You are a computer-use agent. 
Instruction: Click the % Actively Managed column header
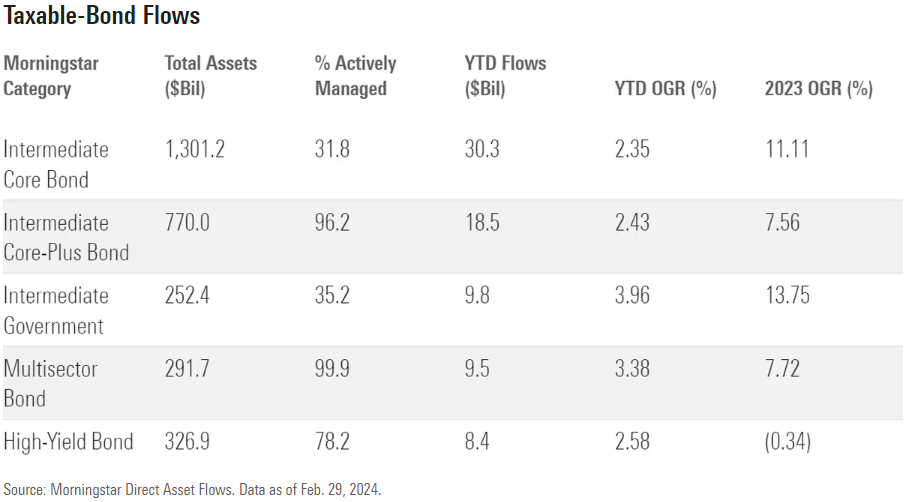click(x=355, y=76)
